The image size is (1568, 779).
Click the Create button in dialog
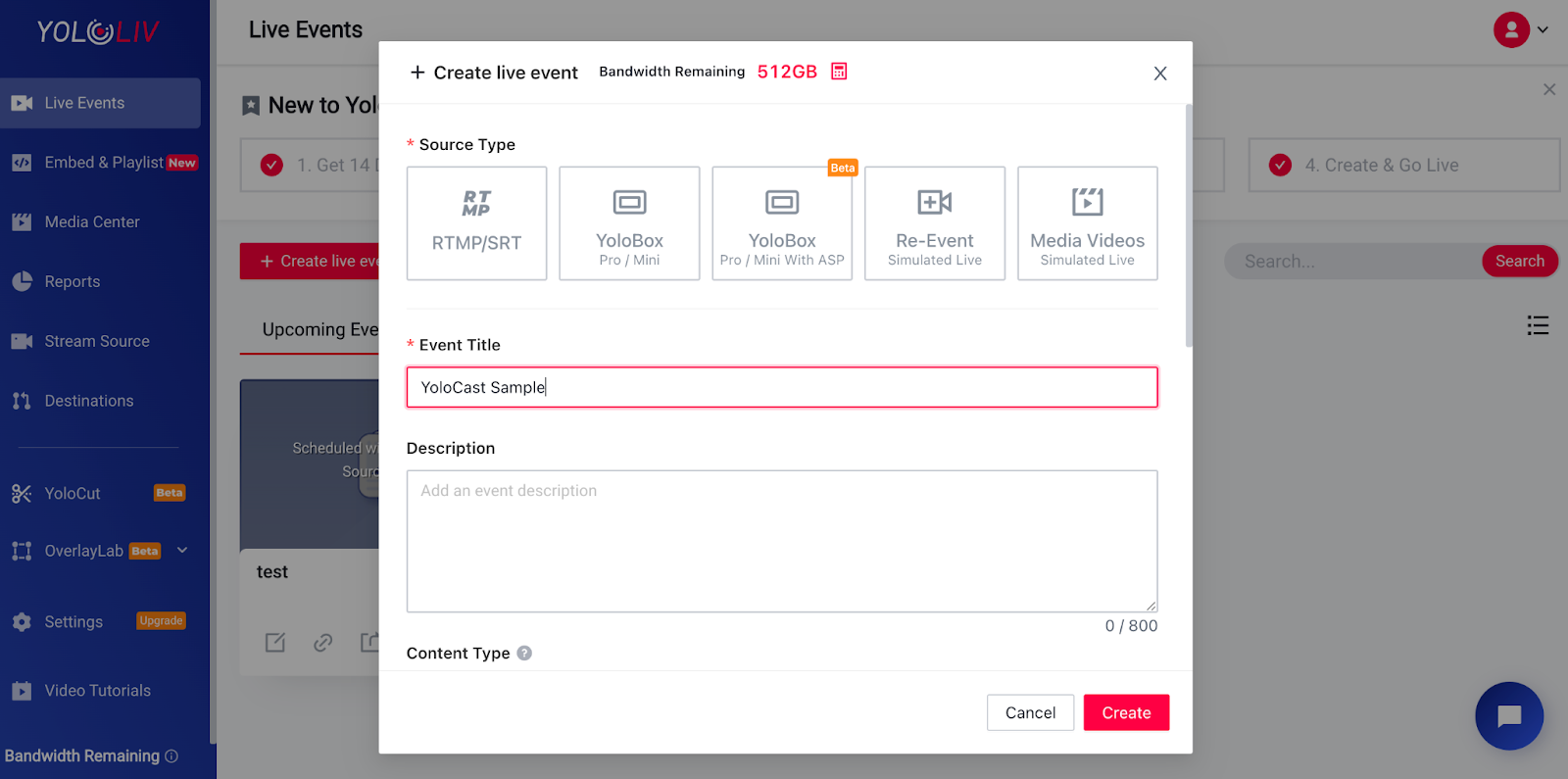click(1126, 712)
